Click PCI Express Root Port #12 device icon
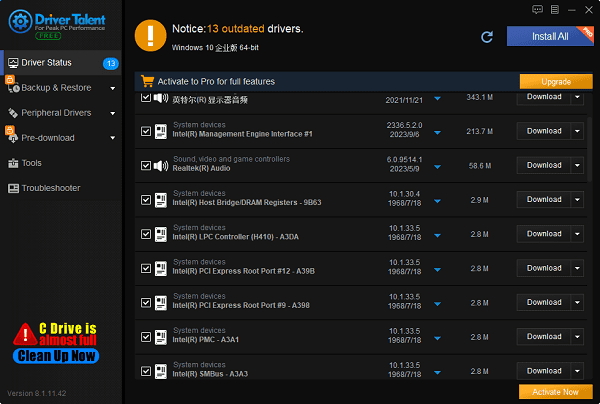This screenshot has height=404, width=600. coord(161,268)
